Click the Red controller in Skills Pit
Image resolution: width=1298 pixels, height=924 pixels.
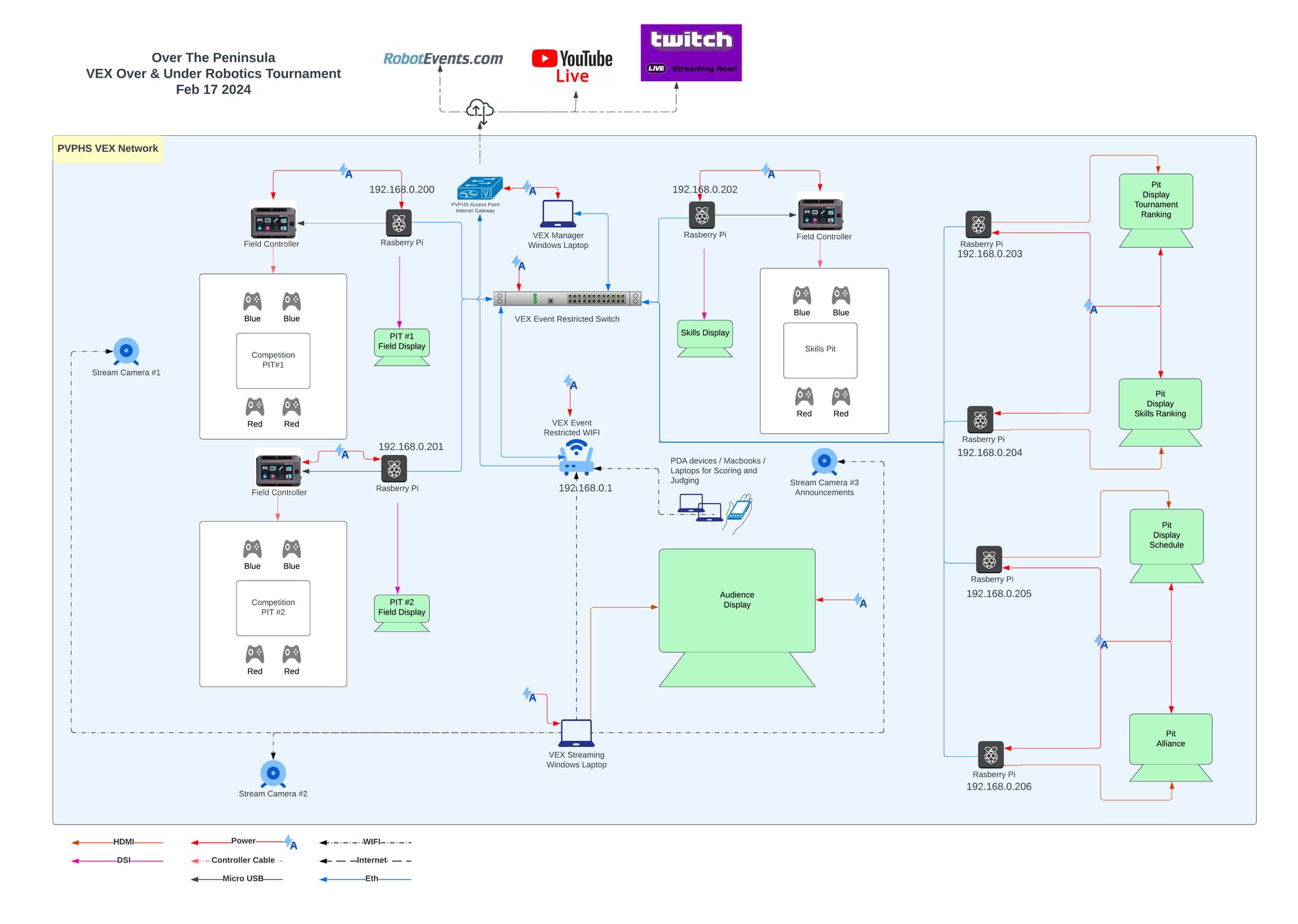[803, 395]
